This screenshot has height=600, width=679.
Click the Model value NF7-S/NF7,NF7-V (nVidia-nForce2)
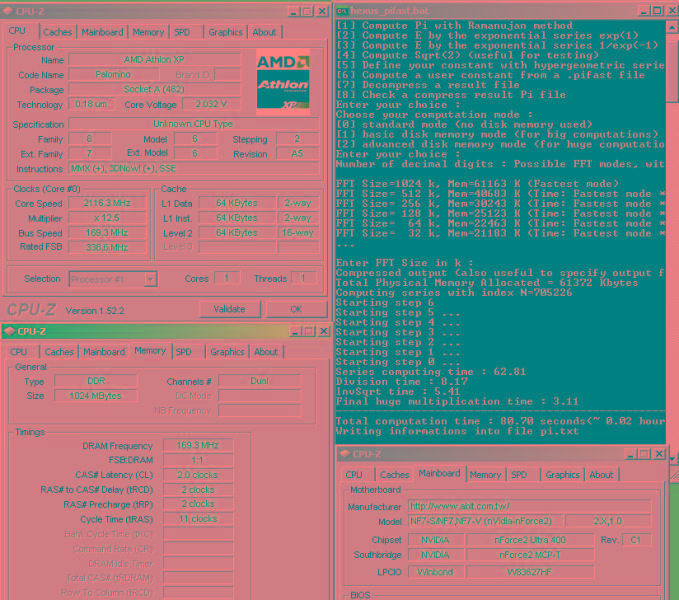pos(485,521)
